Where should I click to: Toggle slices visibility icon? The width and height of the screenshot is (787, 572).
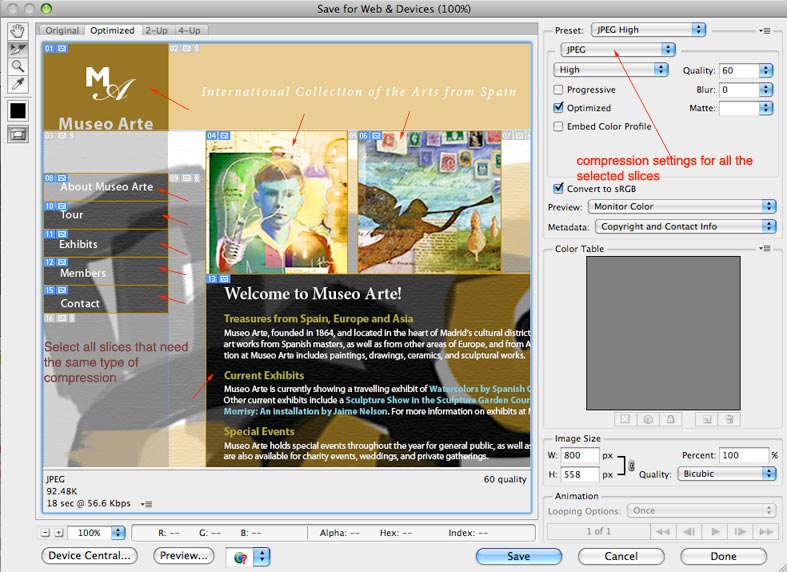click(x=18, y=134)
